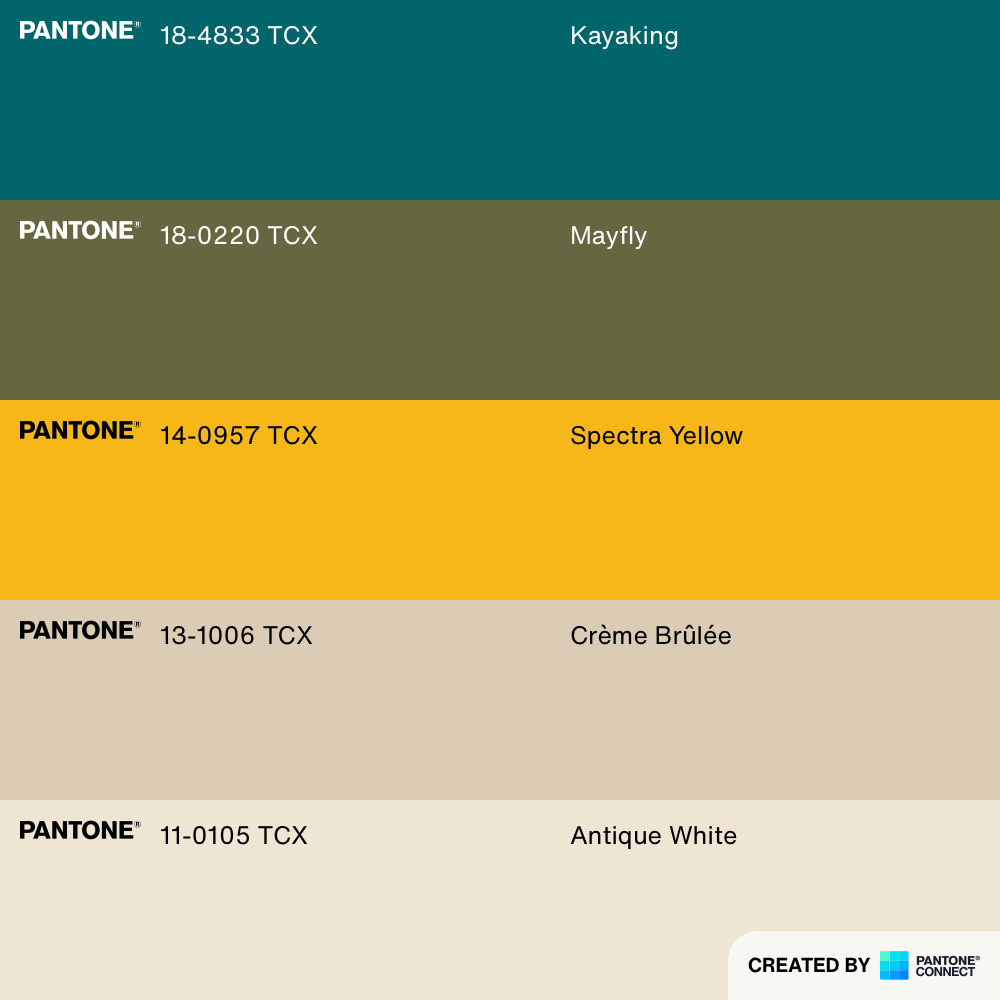Click the color name "Kayaking"
Screen dimensions: 1000x1000
624,36
